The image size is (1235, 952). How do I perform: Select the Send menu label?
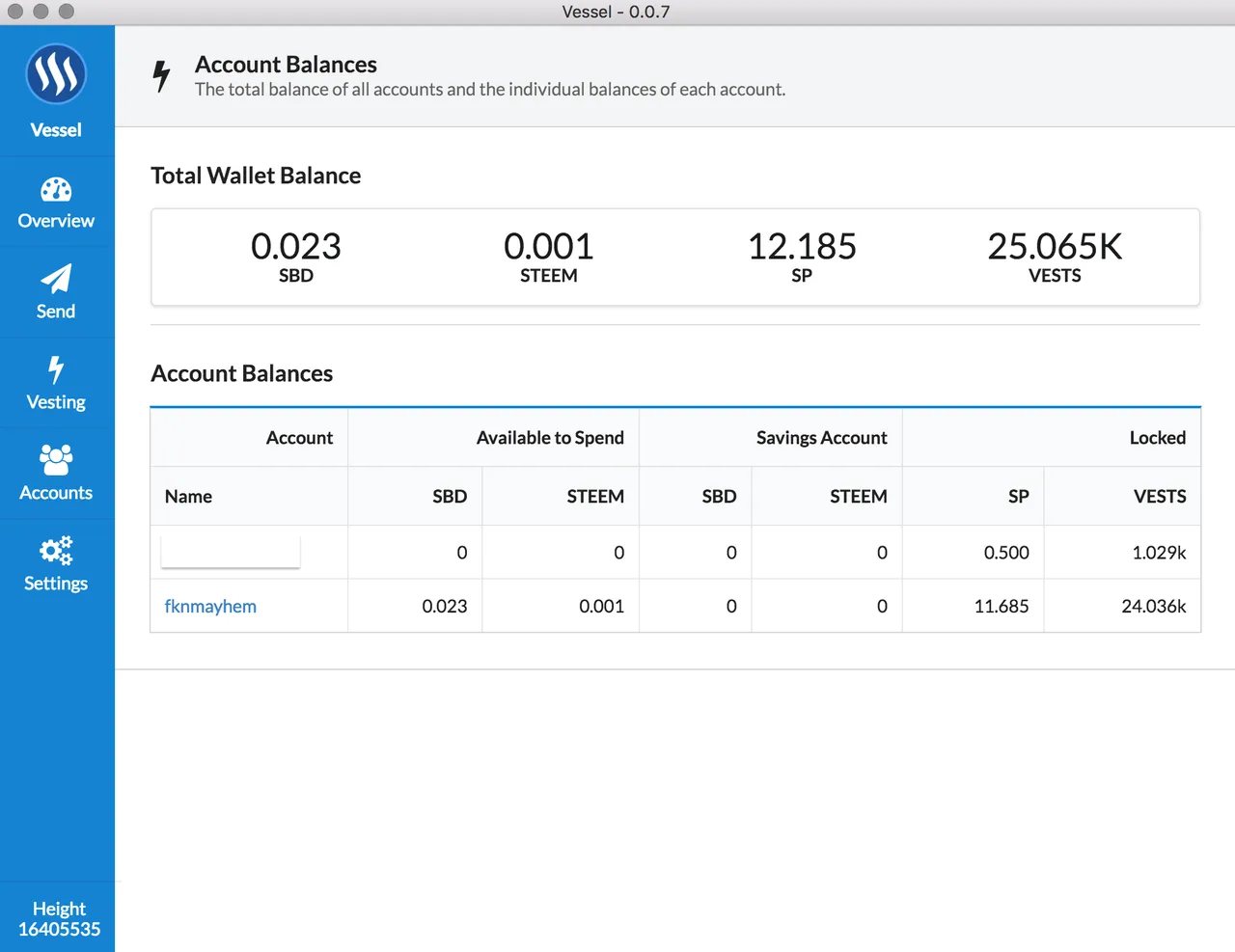coord(56,312)
